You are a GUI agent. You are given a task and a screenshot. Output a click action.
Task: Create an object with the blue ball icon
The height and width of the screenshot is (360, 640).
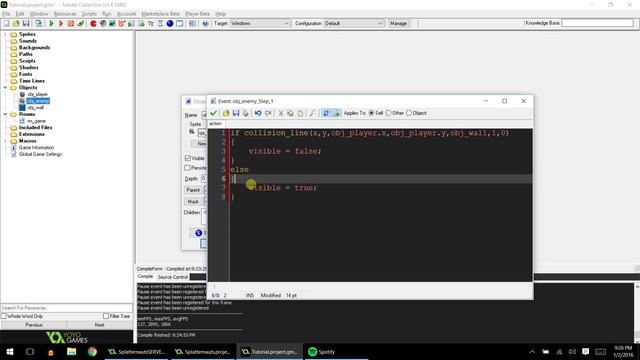point(170,24)
